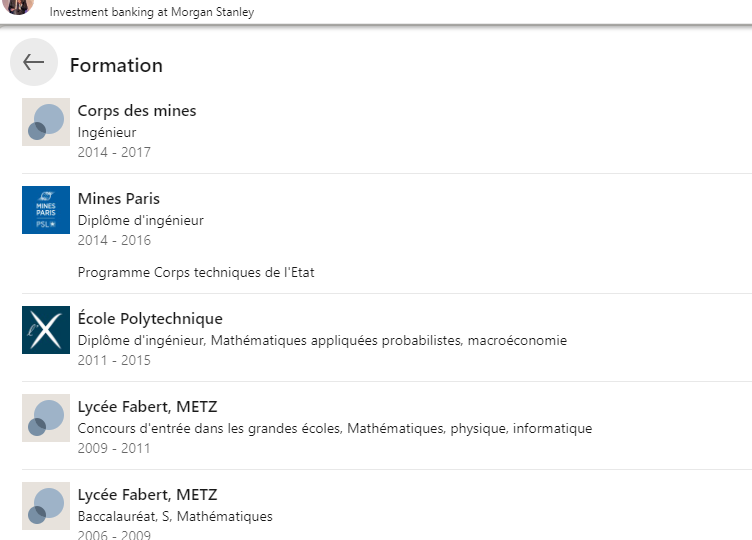This screenshot has height=540, width=752.
Task: Select the Lycée Fabert Baccalauréat placeholder logo
Action: point(46,506)
